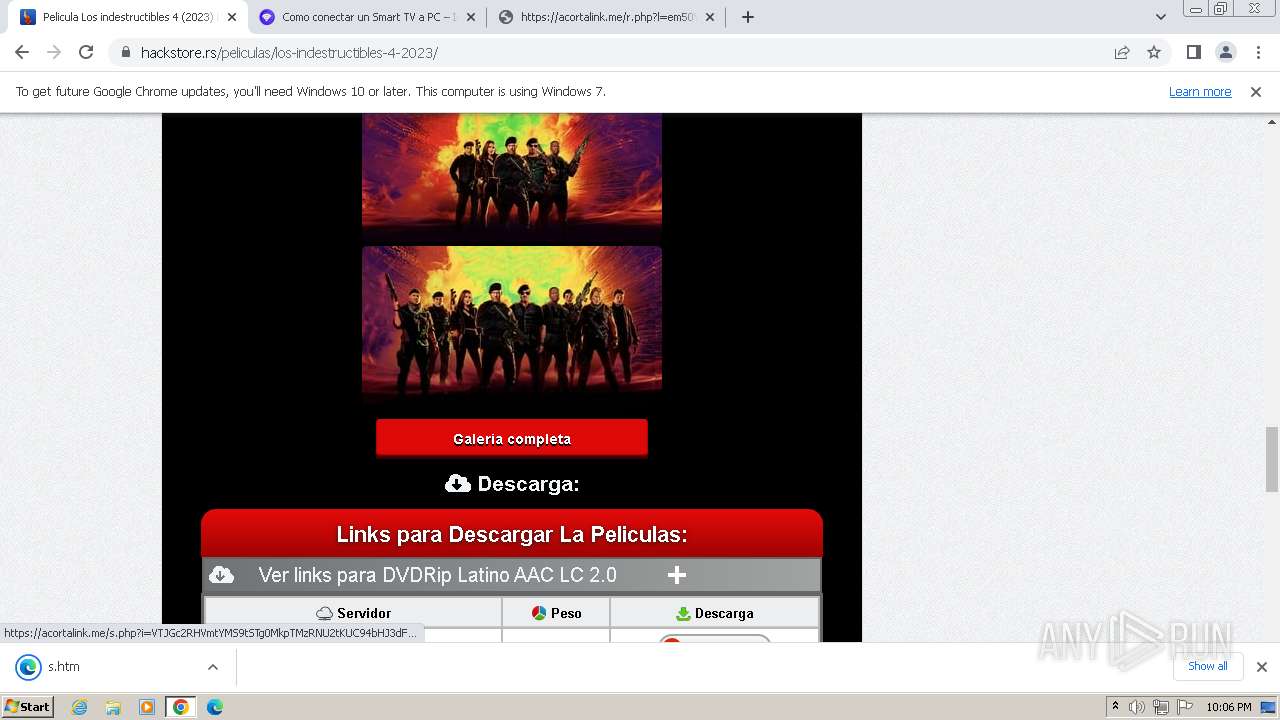Open a new tab with plus button
Viewport: 1280px width, 720px height.
coord(748,17)
